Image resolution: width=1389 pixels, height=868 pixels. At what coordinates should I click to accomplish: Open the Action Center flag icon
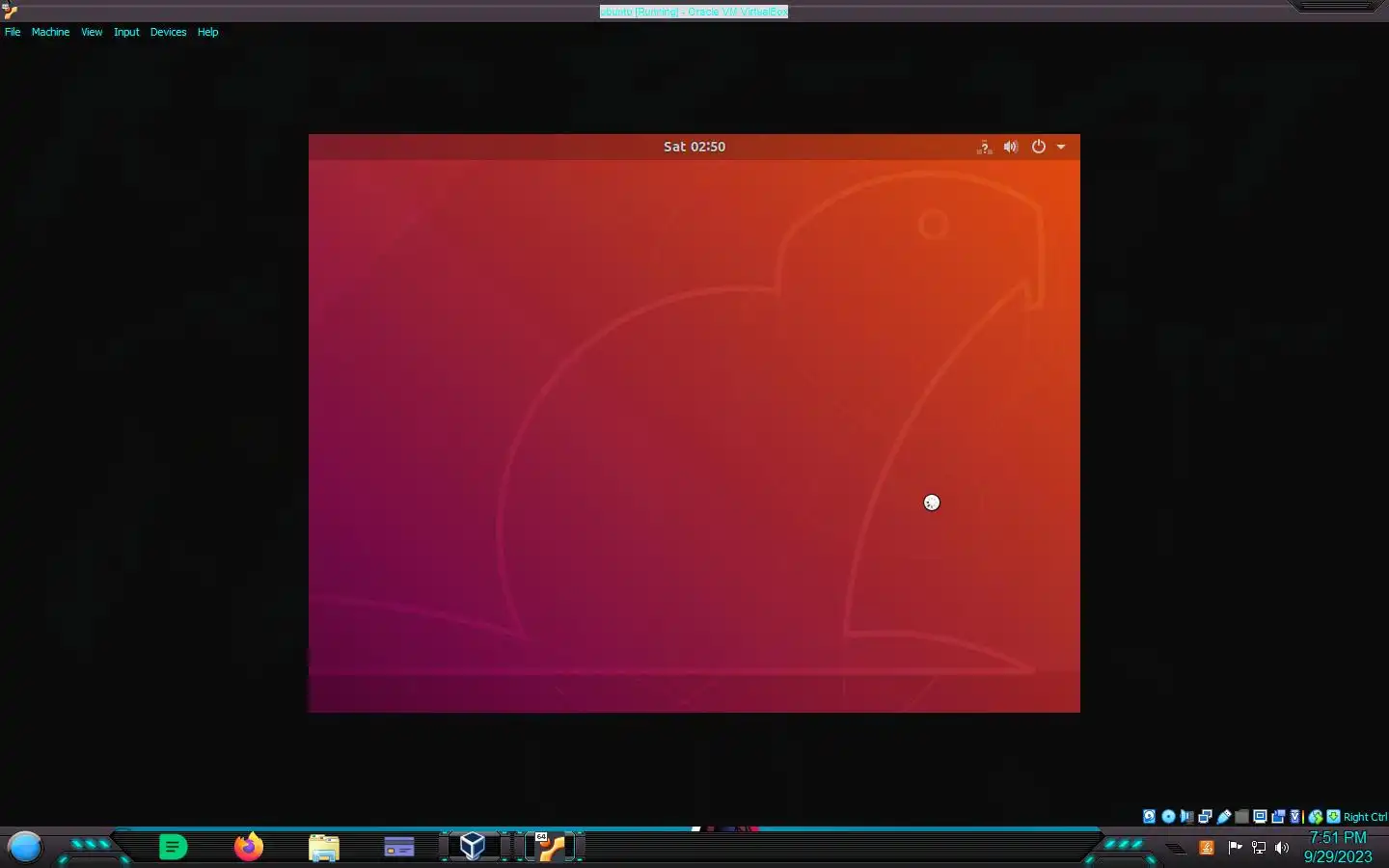point(1235,848)
